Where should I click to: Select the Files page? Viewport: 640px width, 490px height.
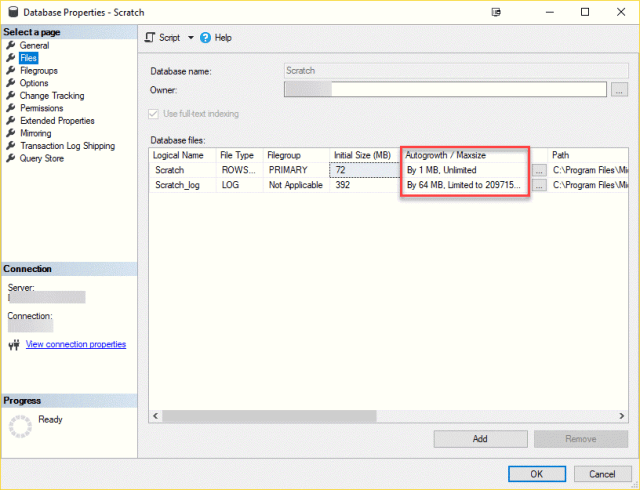point(29,58)
